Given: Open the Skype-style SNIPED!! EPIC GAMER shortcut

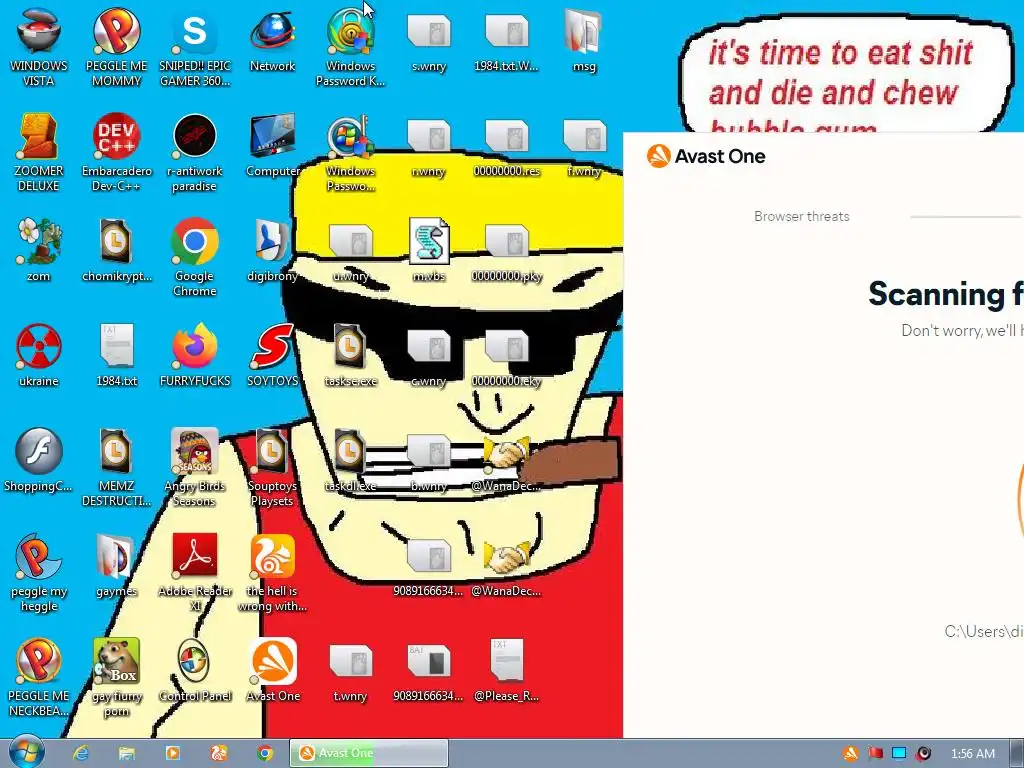Looking at the screenshot, I should pyautogui.click(x=195, y=47).
